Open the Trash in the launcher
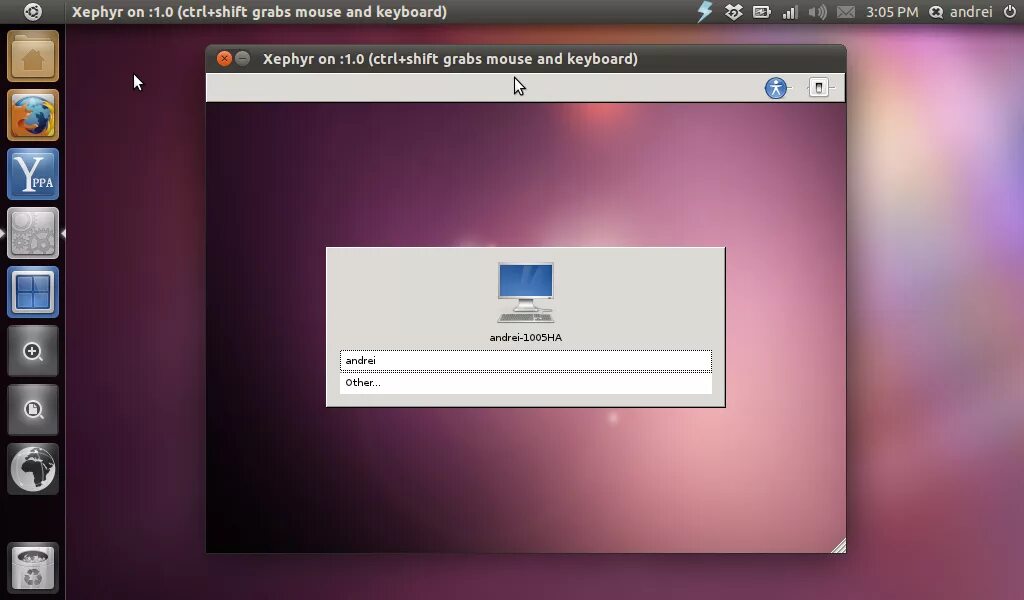The width and height of the screenshot is (1024, 600). pos(33,567)
